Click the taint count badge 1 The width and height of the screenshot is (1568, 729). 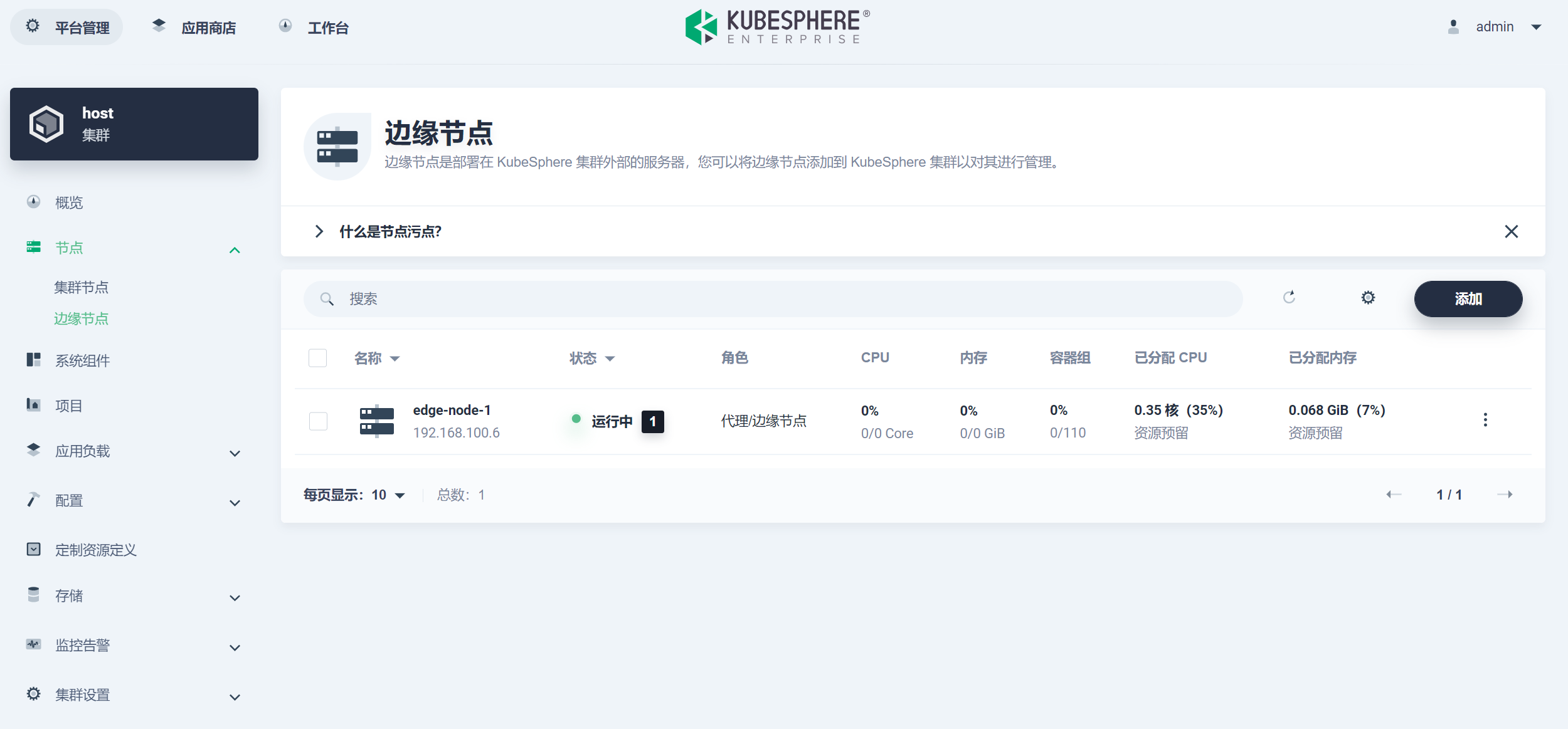652,421
